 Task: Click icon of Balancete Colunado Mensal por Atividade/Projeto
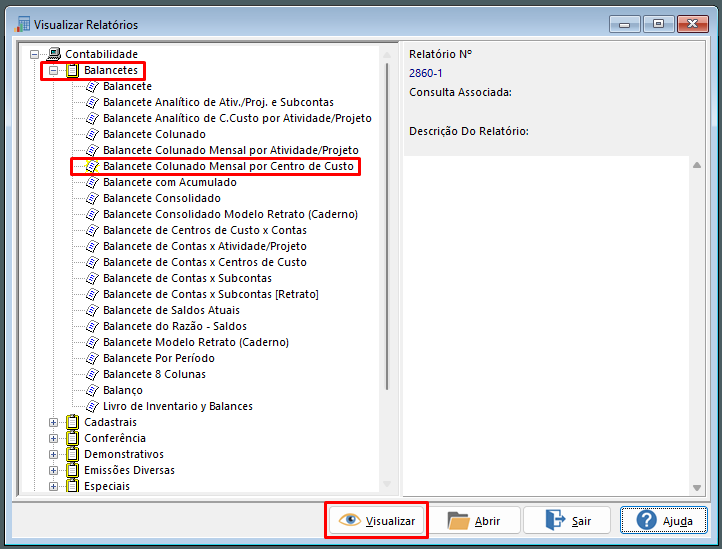click(x=93, y=151)
